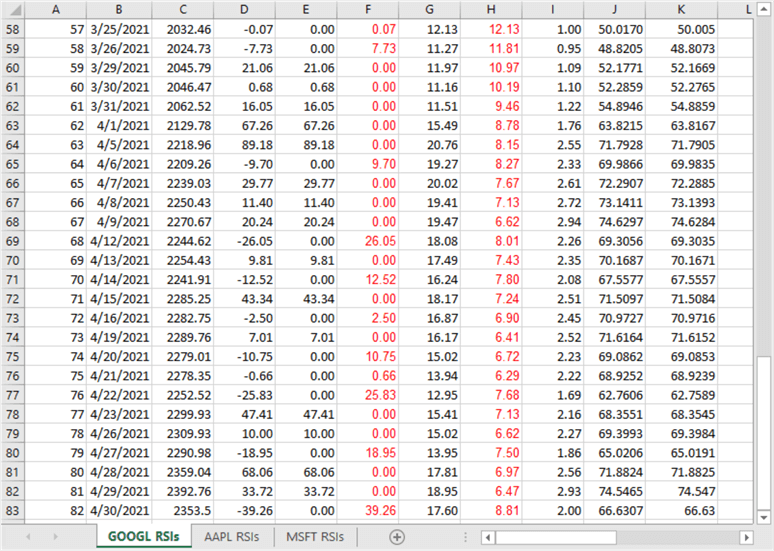Image resolution: width=774 pixels, height=551 pixels.
Task: Open the AAPL RSIs sheet tab
Action: tap(232, 537)
